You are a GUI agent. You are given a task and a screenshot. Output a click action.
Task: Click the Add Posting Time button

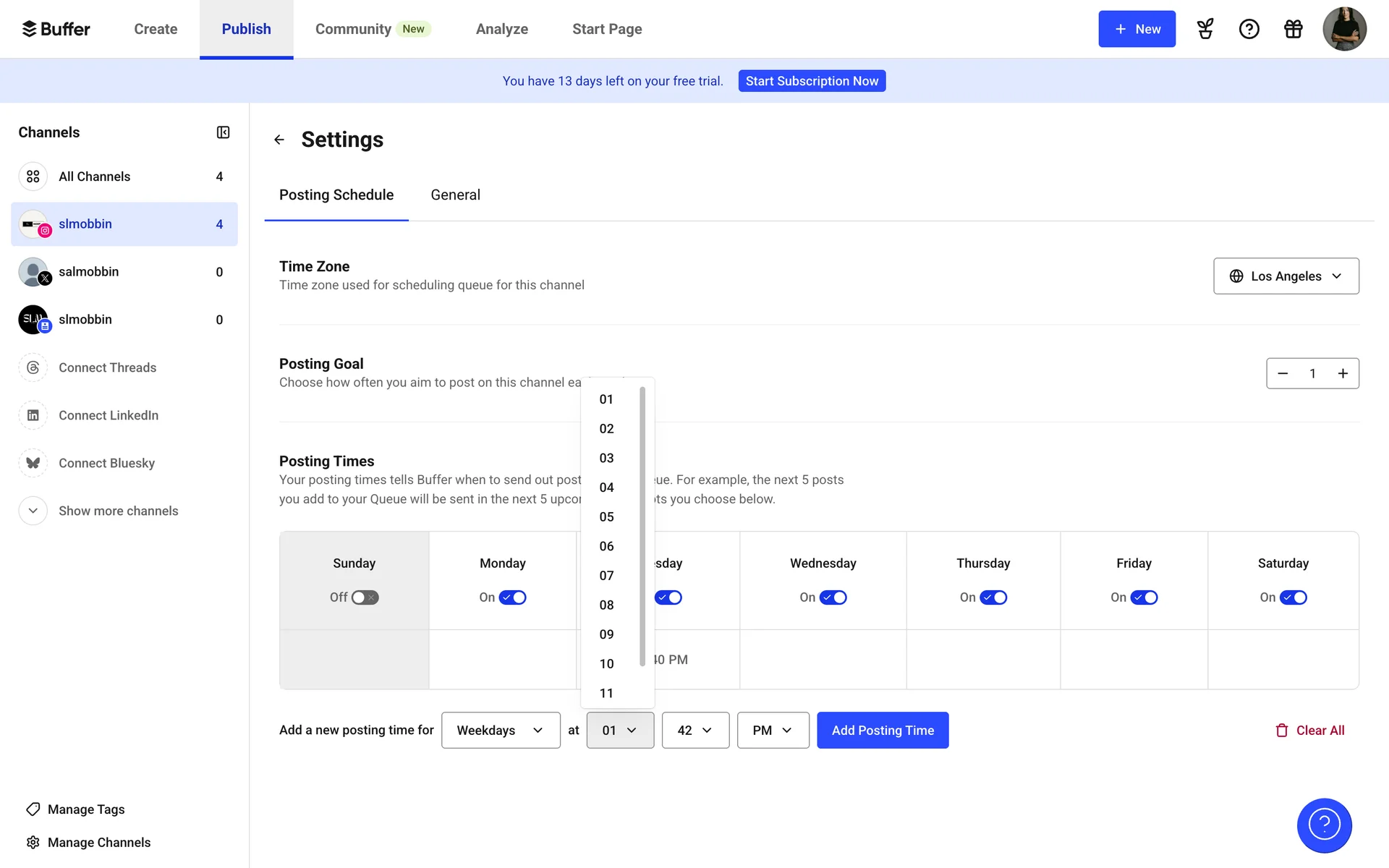[x=882, y=731]
